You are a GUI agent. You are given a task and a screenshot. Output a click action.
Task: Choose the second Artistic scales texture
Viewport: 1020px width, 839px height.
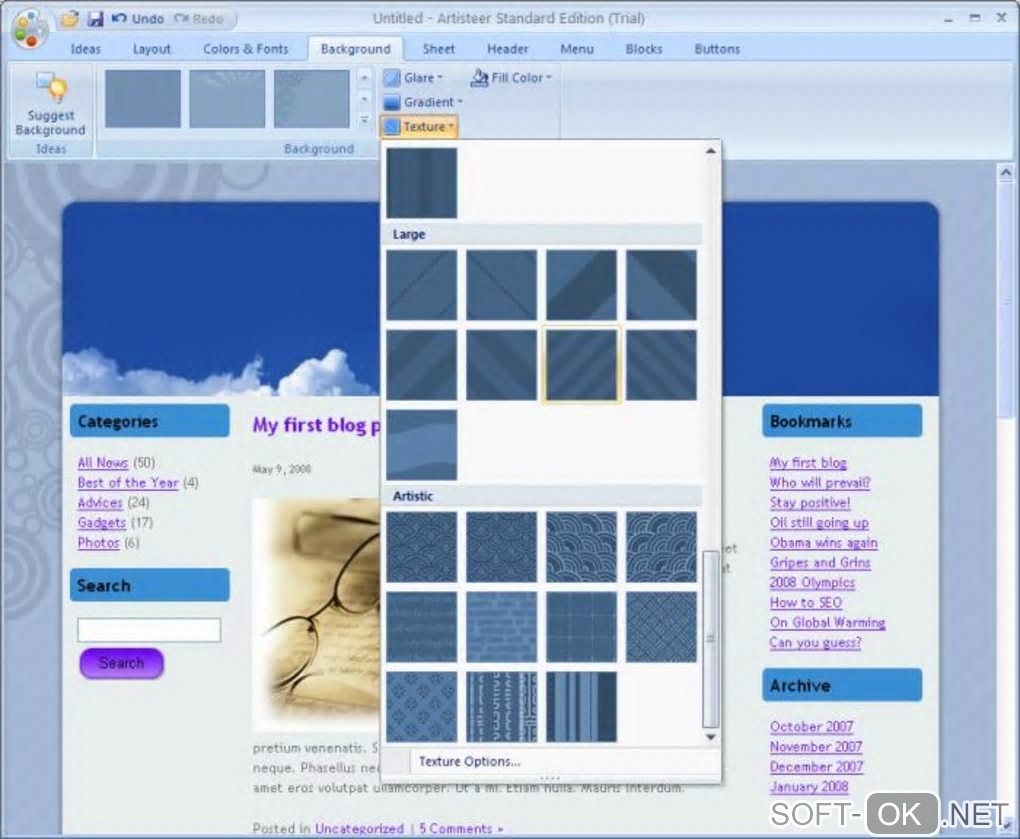click(502, 547)
